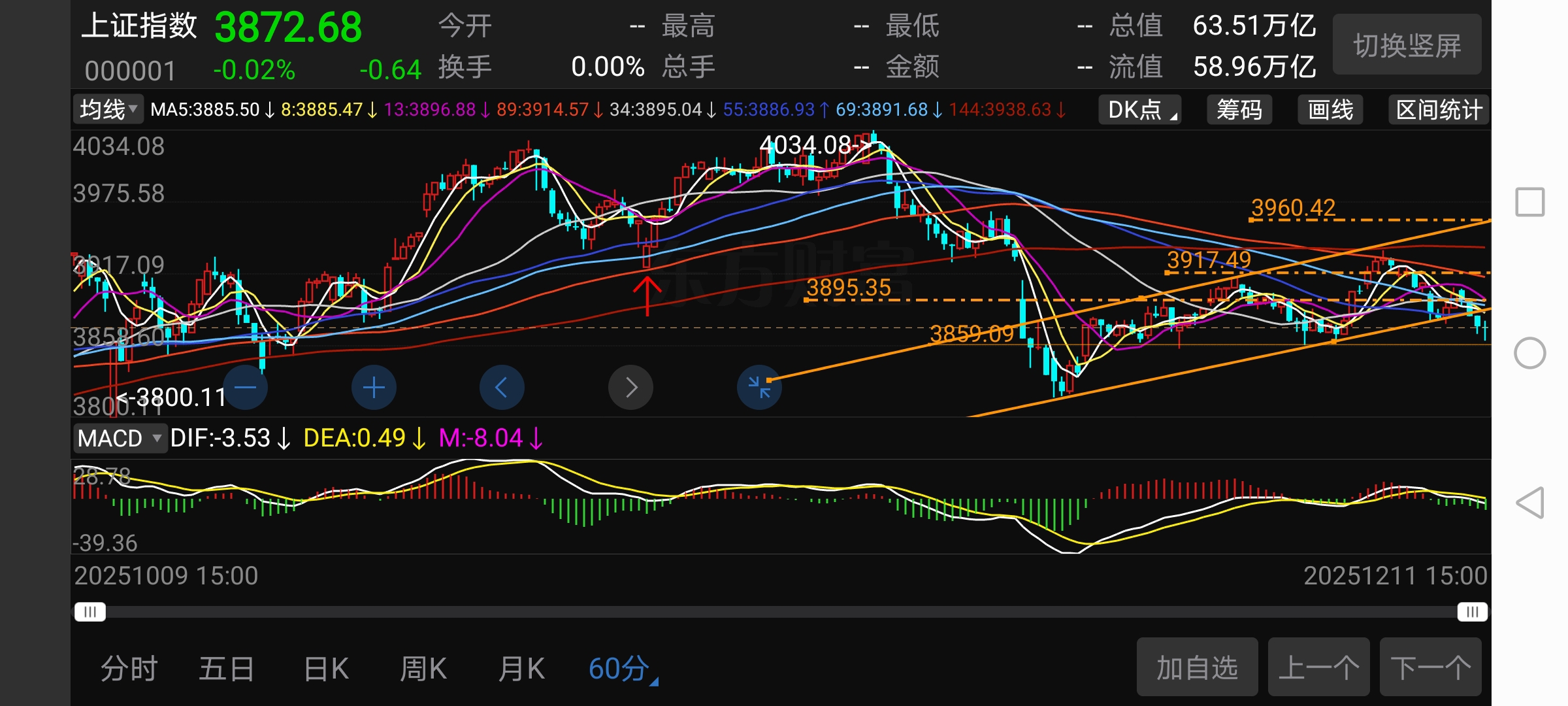Open the MACD indicator dropdown
Screen dimensions: 1568x706
[120, 438]
